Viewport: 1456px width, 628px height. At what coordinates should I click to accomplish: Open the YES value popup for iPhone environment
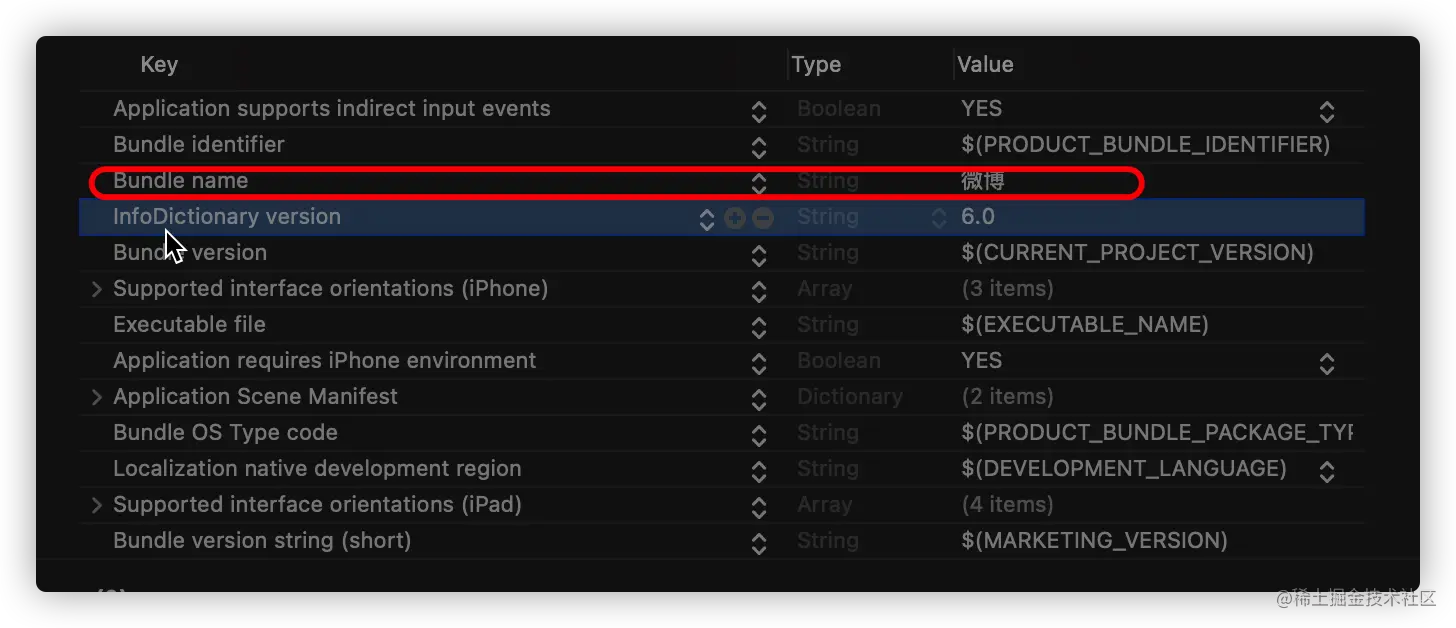pos(1327,363)
